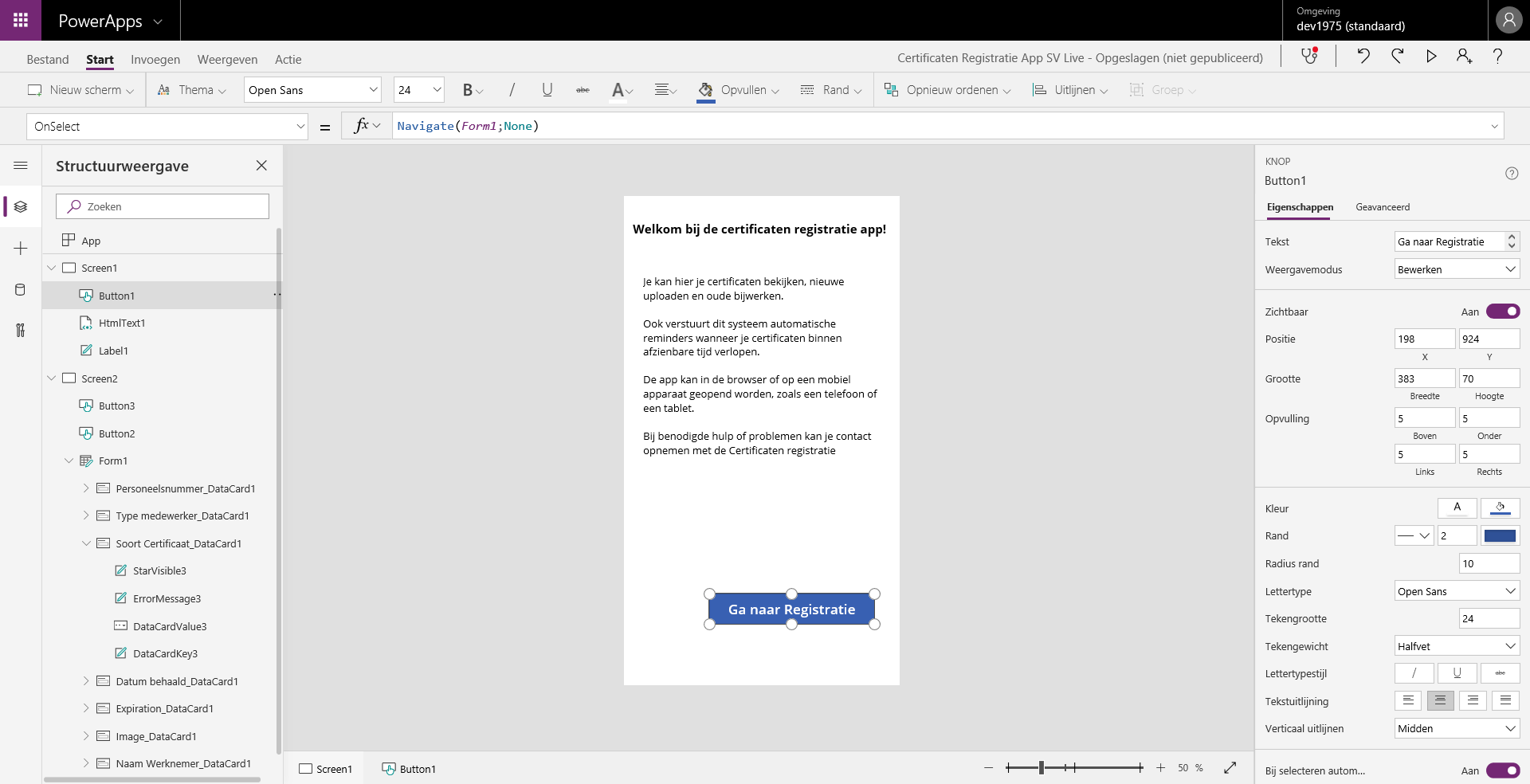This screenshot has height=784, width=1530.
Task: Click the blue Rand color swatch
Action: 1501,535
